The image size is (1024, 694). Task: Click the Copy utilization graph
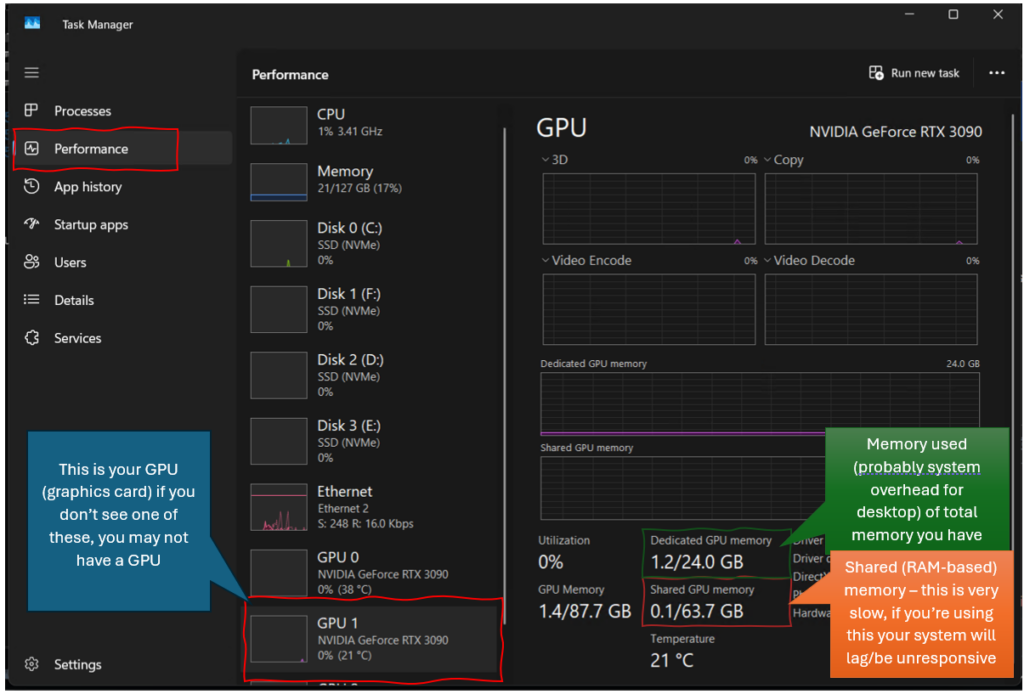(871, 209)
